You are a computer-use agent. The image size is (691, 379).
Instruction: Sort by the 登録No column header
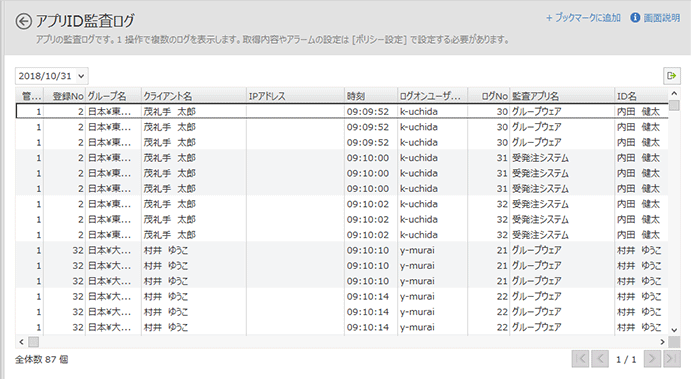pos(64,96)
